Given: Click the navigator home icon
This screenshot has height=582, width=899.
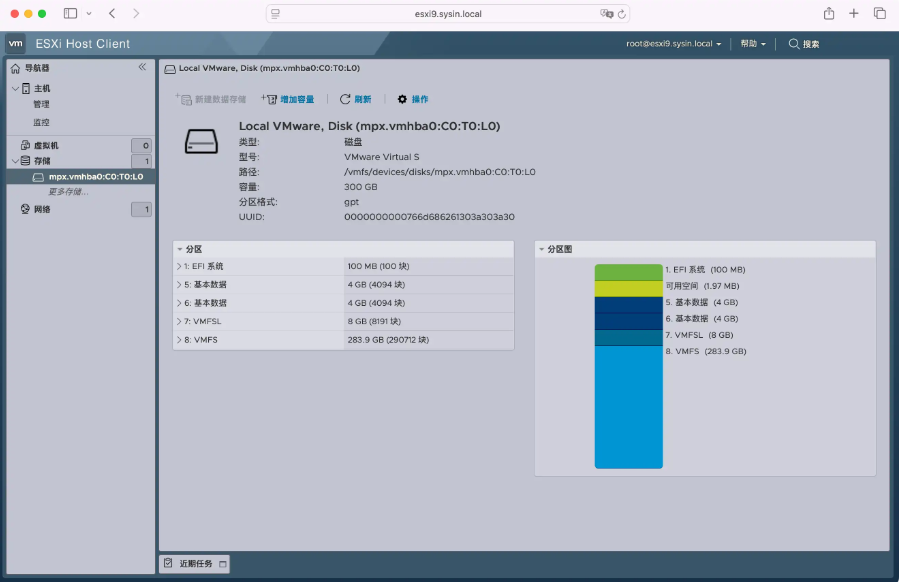Looking at the screenshot, I should tap(15, 68).
